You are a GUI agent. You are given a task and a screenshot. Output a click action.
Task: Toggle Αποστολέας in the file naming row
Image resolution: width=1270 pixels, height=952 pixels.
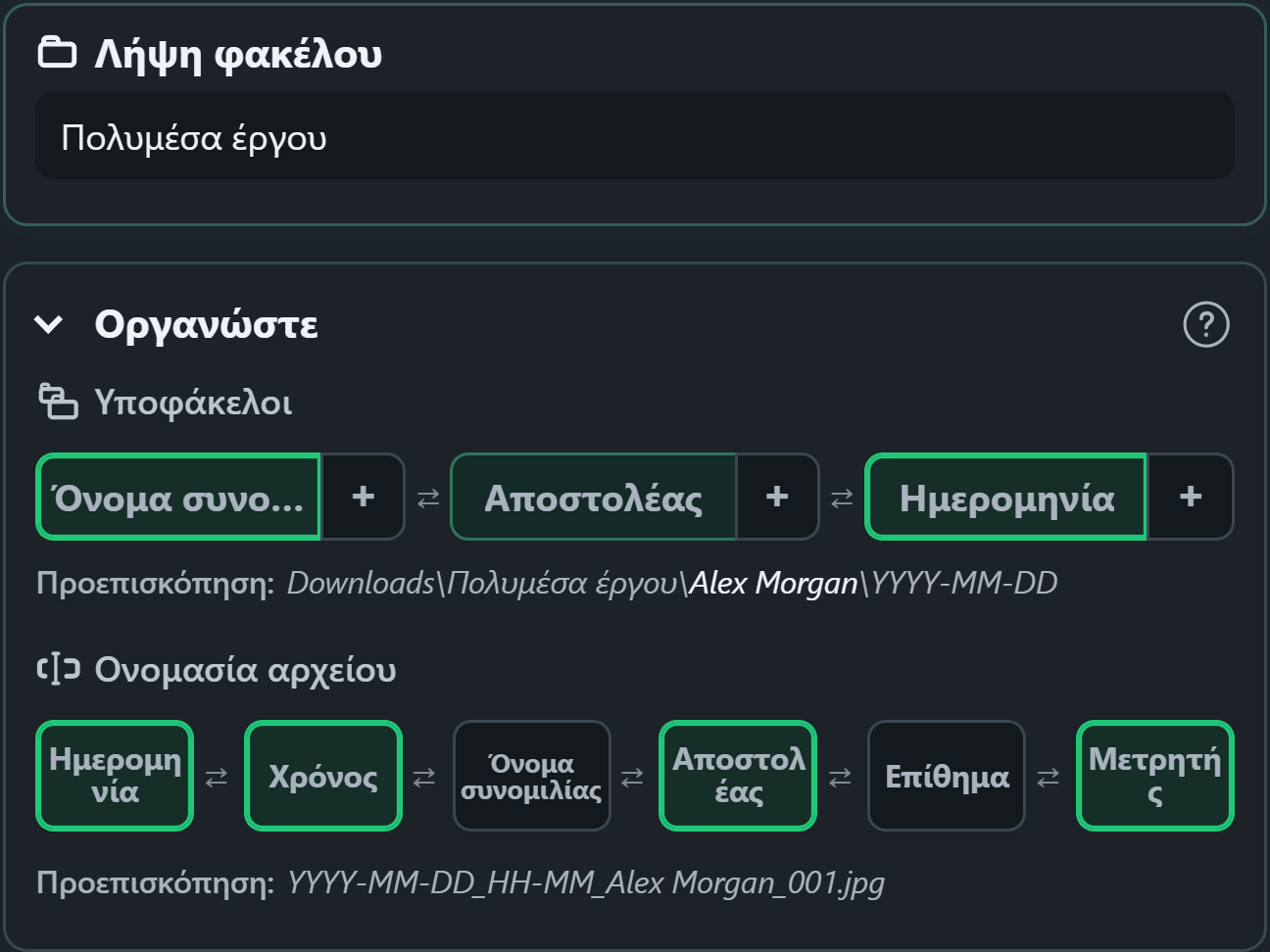tap(738, 776)
